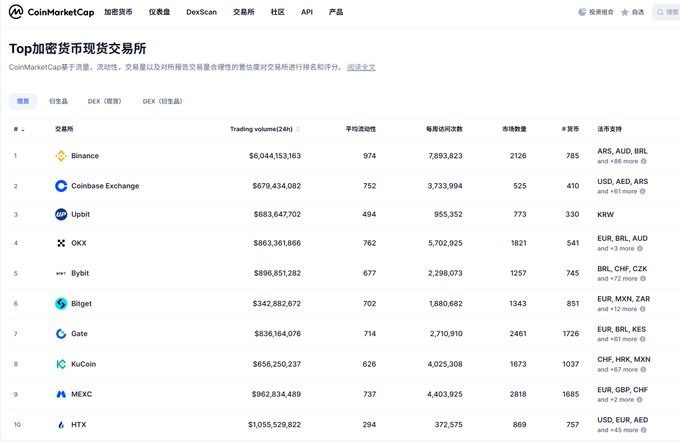This screenshot has height=443, width=680.
Task: Click info icon beside Gate +61 more
Action: pos(643,339)
